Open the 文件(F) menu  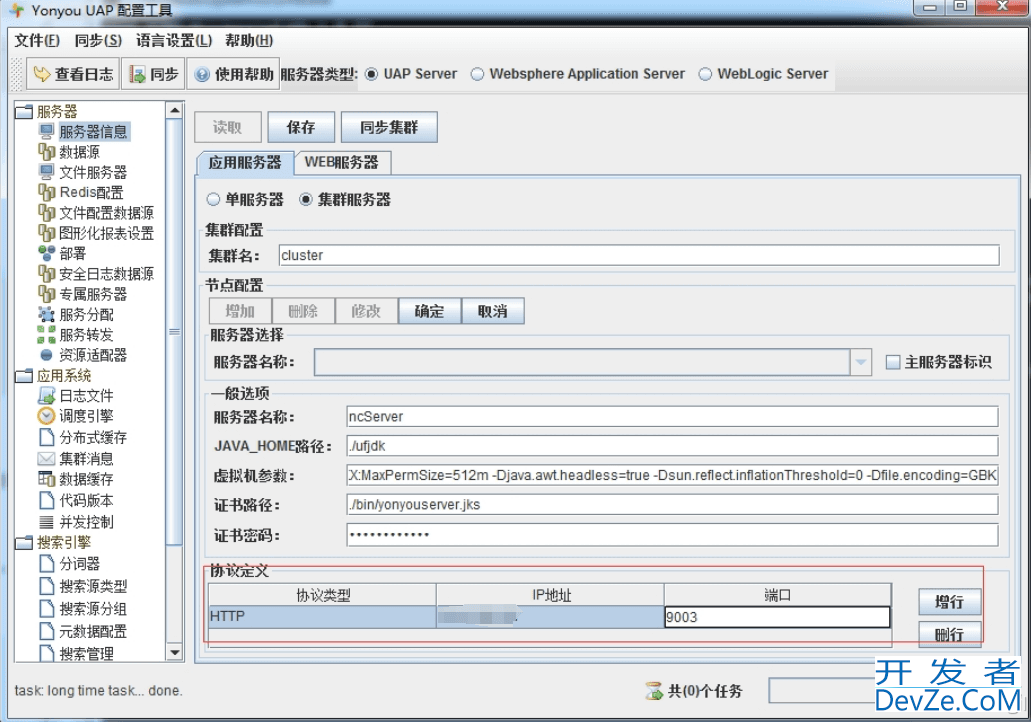pos(37,41)
